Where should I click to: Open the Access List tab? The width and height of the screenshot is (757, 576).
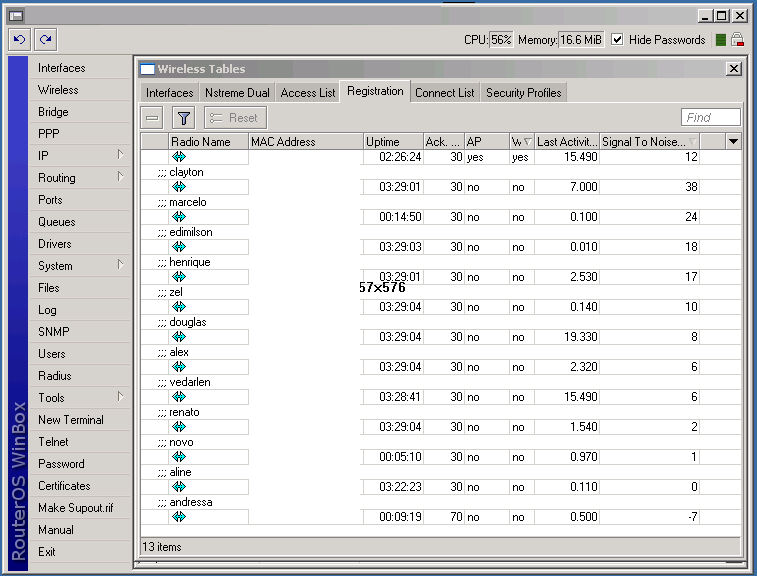(x=308, y=93)
